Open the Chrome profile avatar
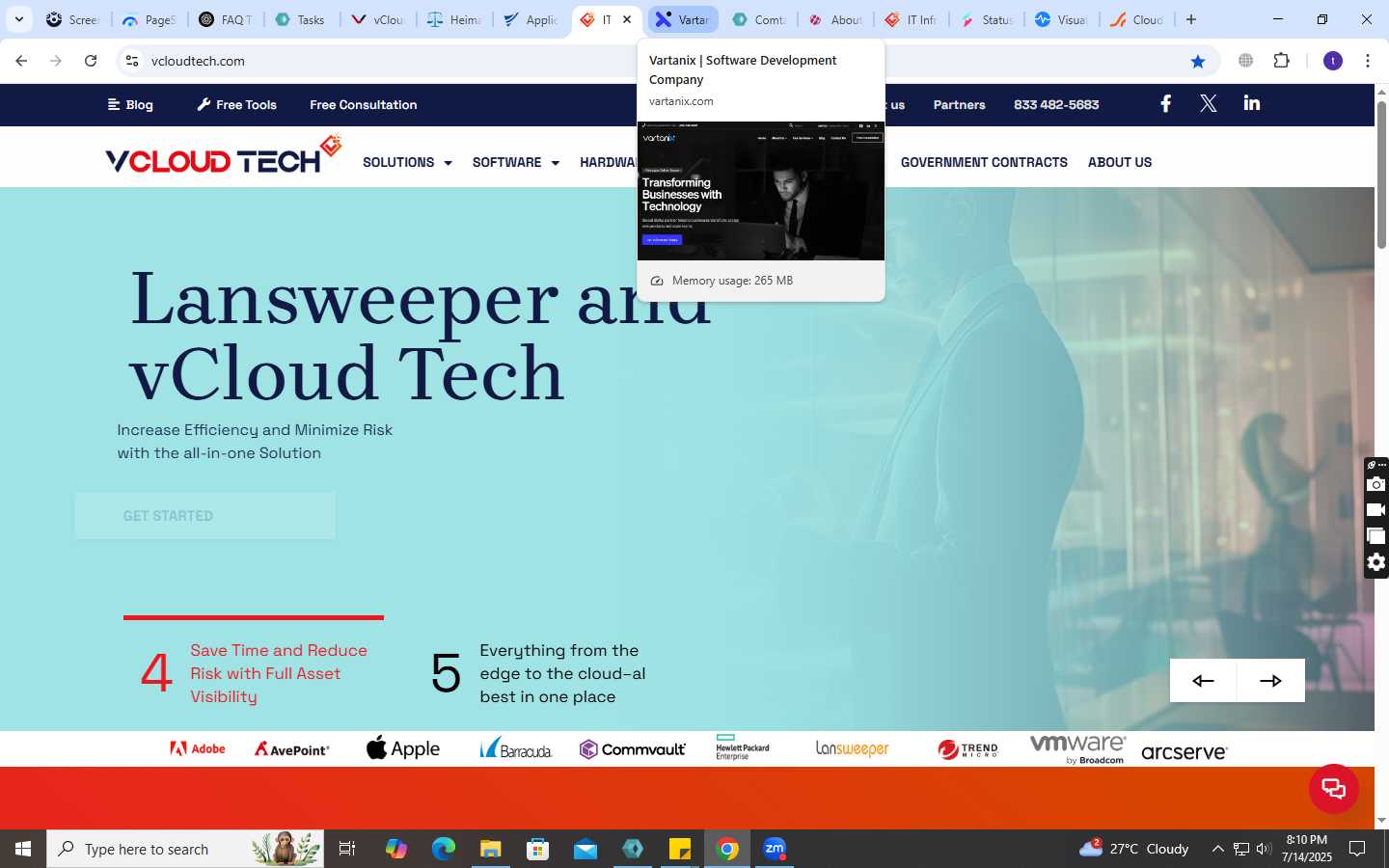Viewport: 1389px width, 868px height. (1333, 61)
